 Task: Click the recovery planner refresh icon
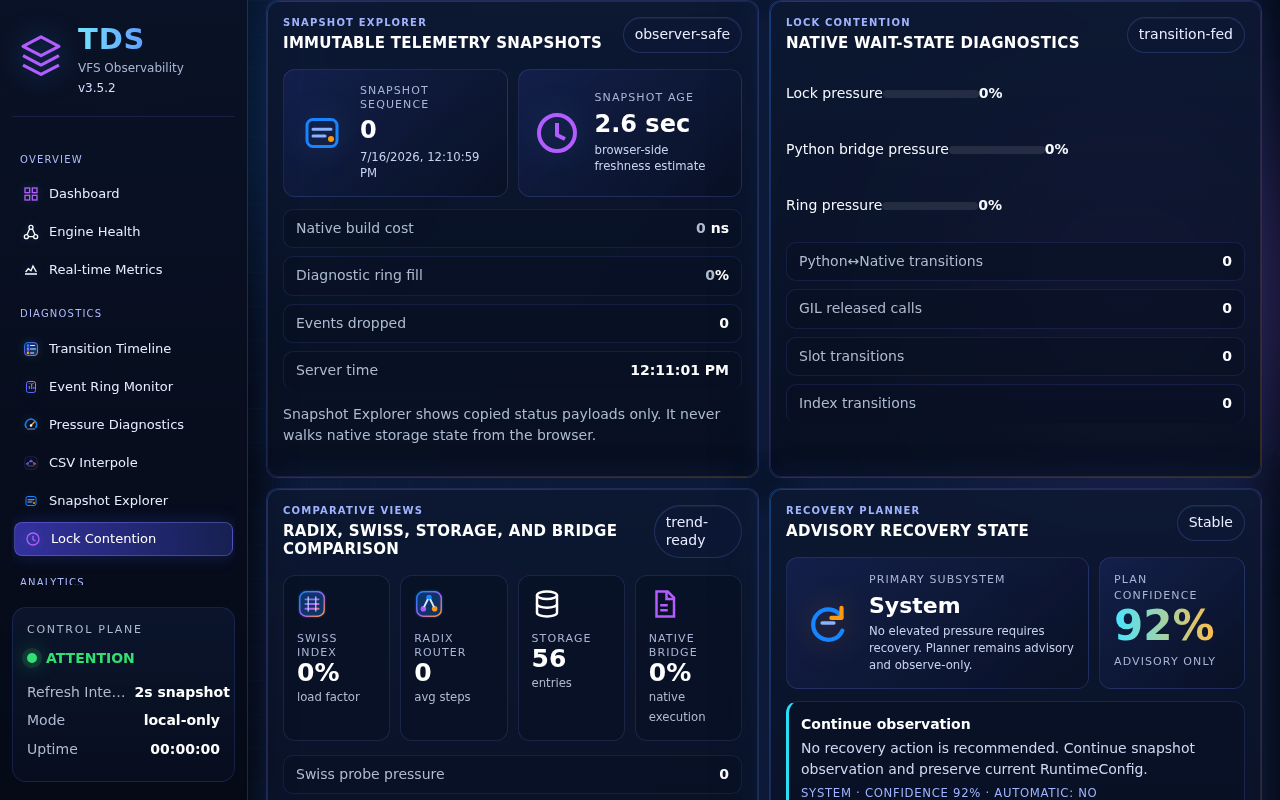click(828, 623)
